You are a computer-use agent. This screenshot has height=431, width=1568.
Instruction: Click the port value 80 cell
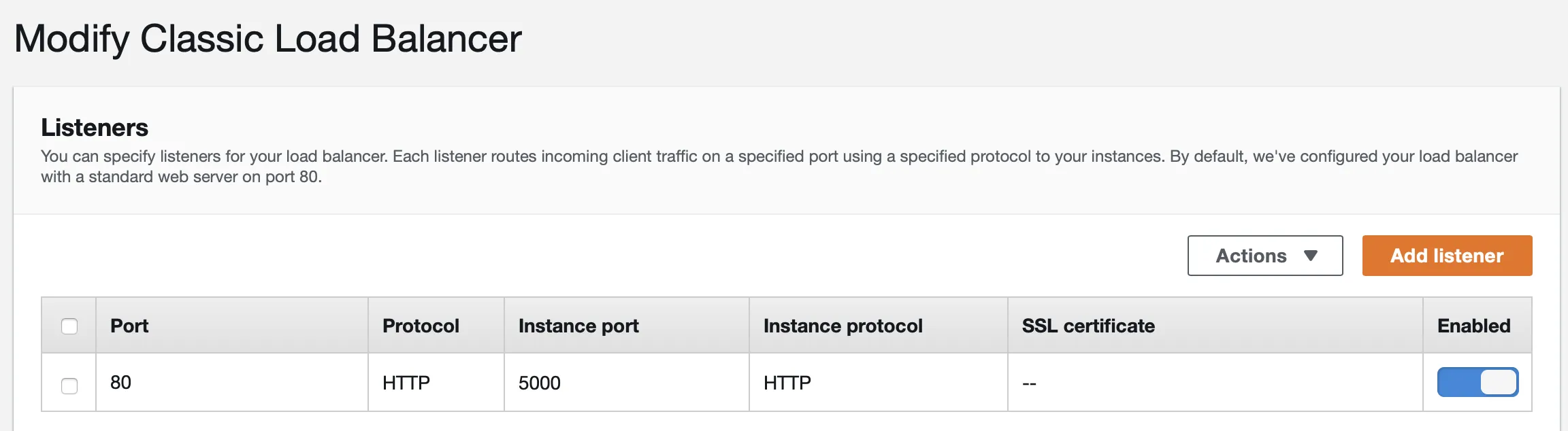[x=121, y=383]
